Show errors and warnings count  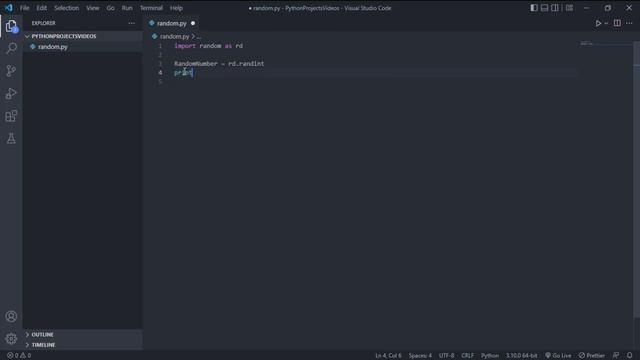19,356
